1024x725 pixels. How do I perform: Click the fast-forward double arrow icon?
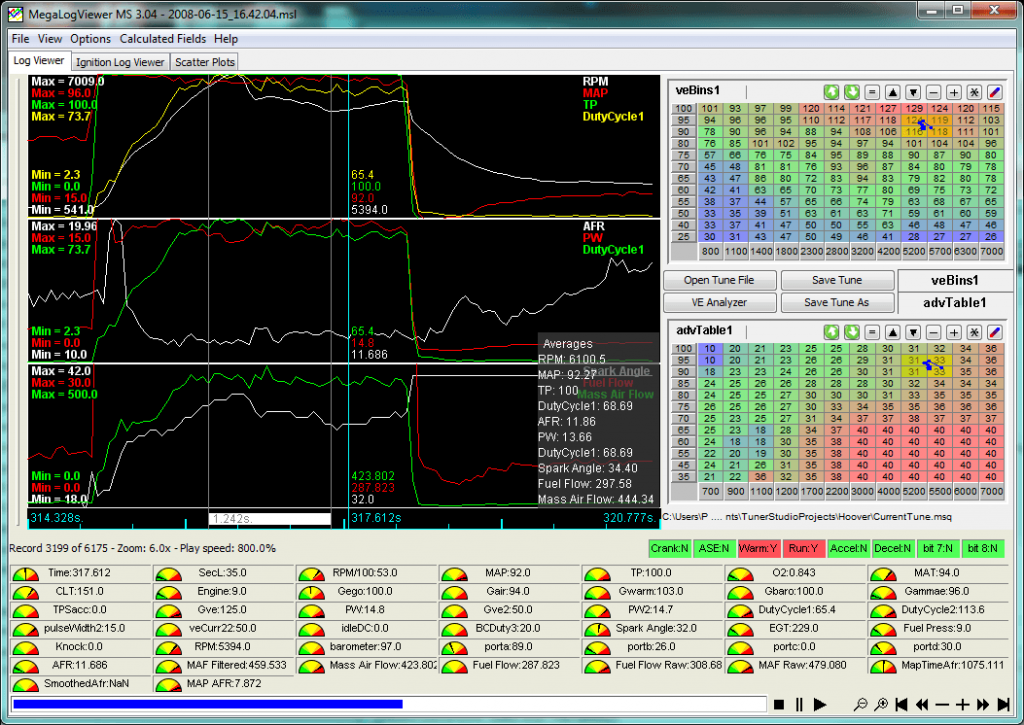point(983,704)
